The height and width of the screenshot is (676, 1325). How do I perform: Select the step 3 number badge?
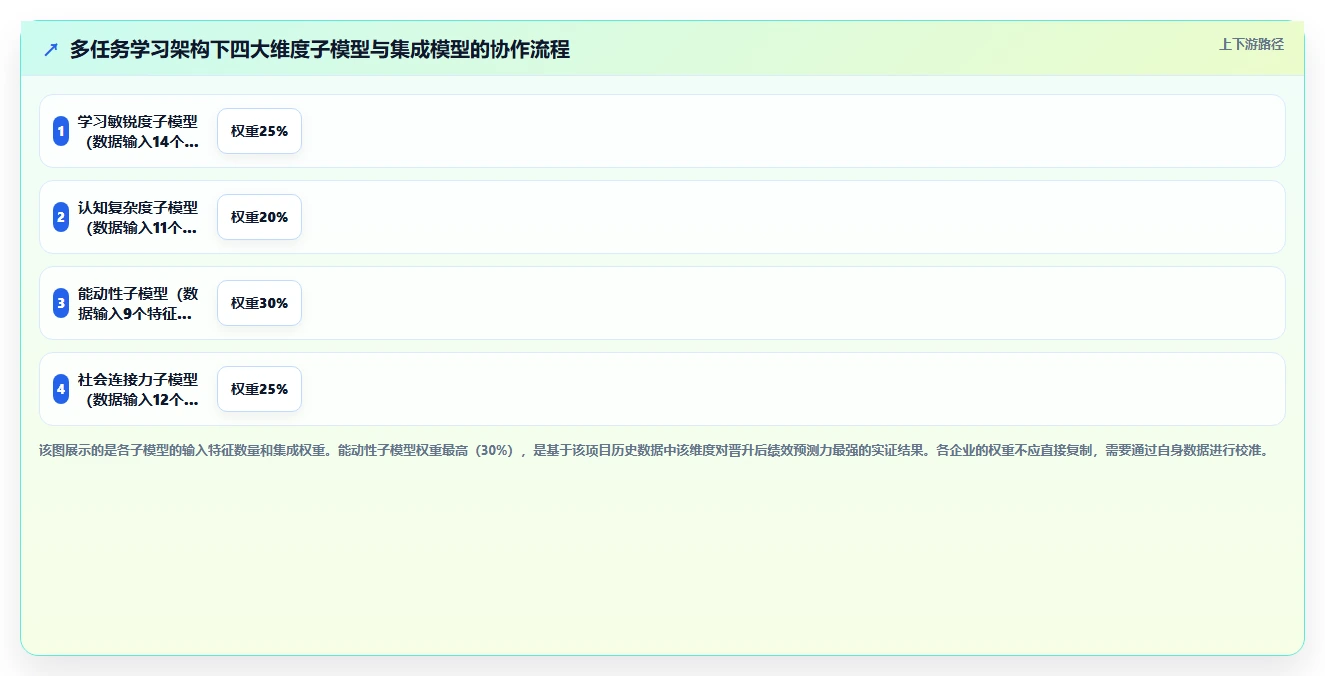pos(61,303)
